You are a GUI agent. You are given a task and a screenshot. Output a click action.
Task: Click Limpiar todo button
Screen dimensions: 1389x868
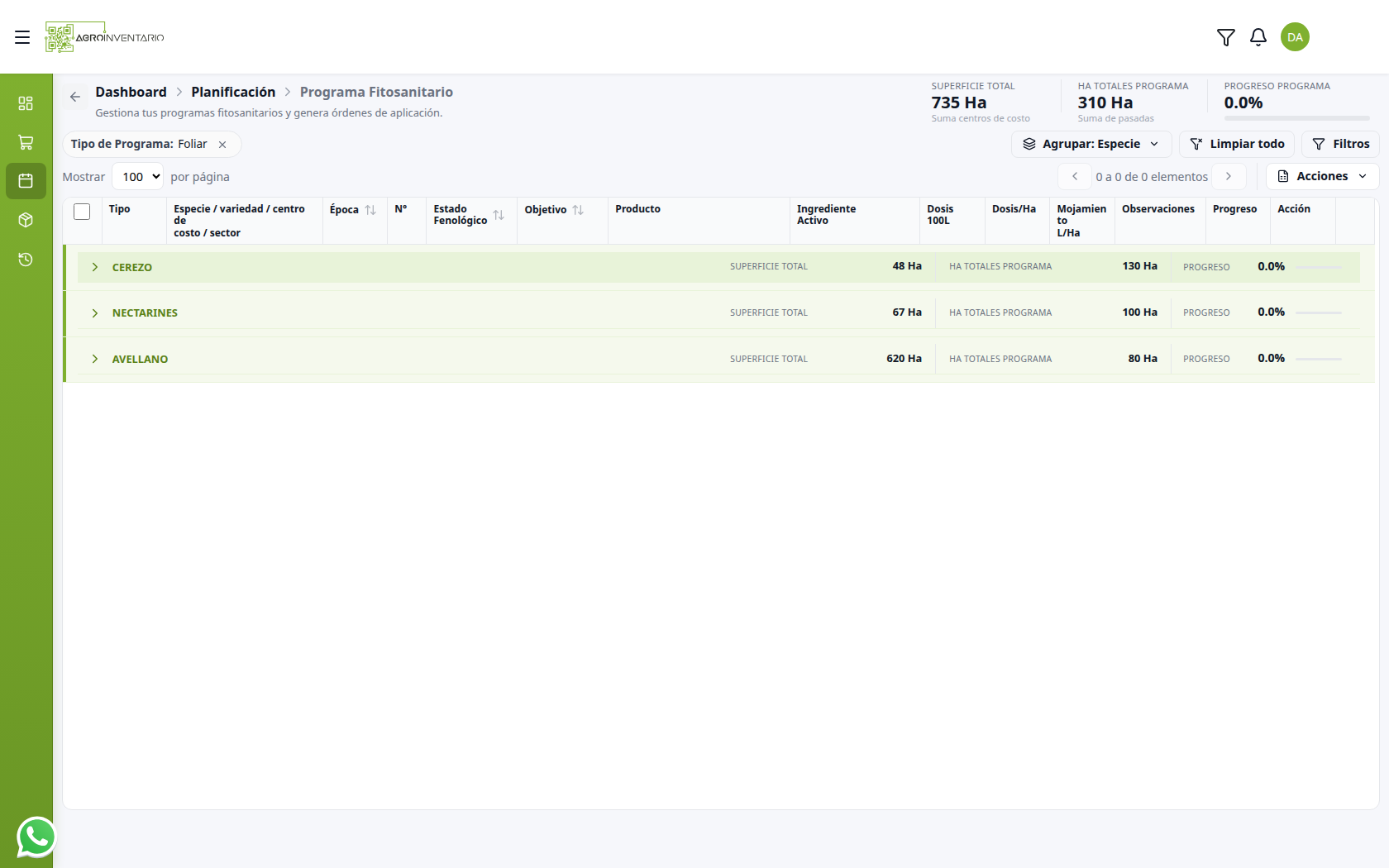(1237, 144)
